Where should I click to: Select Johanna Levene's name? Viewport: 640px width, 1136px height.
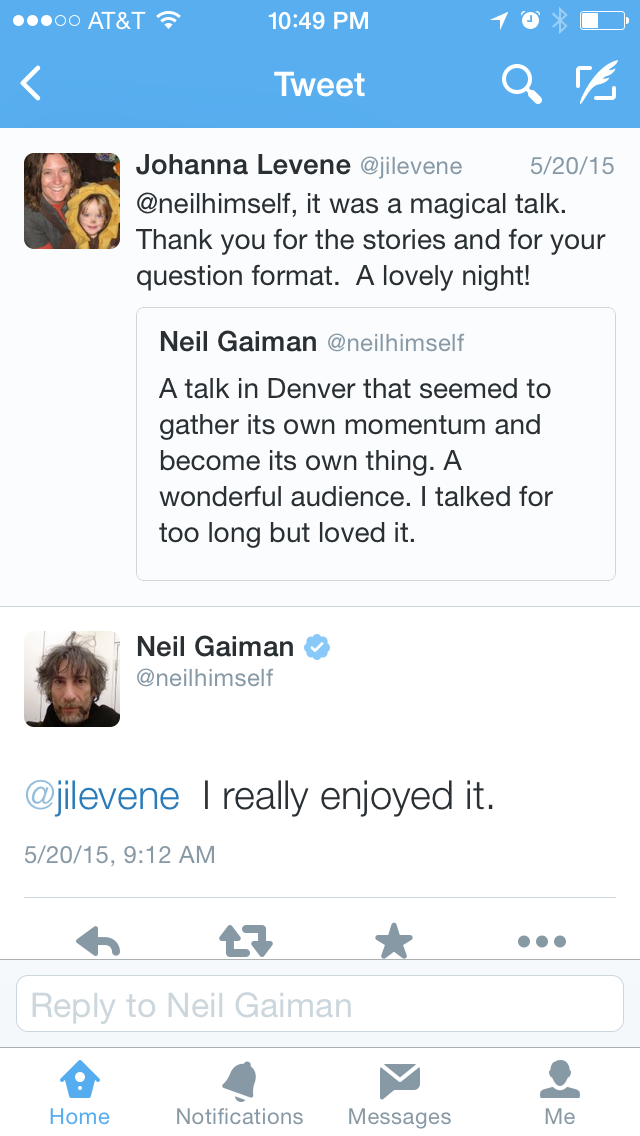pos(243,165)
